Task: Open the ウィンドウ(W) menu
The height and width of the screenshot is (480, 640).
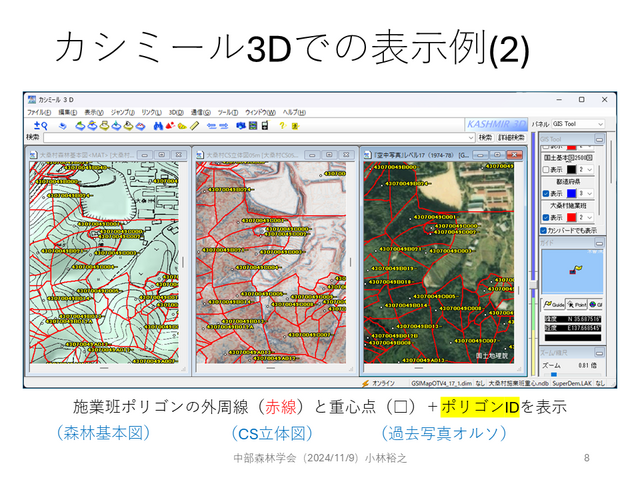Action: click(260, 112)
